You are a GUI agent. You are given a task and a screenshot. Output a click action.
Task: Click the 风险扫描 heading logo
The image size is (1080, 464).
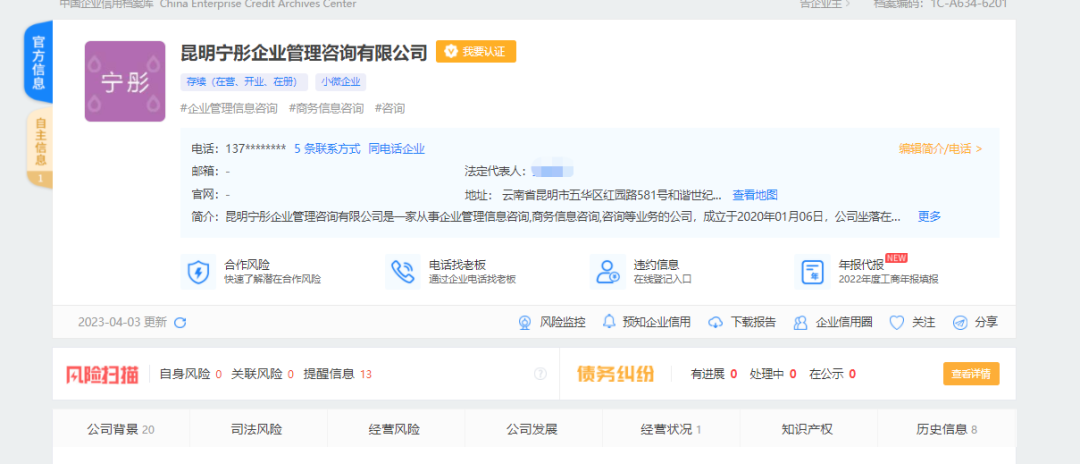[103, 375]
